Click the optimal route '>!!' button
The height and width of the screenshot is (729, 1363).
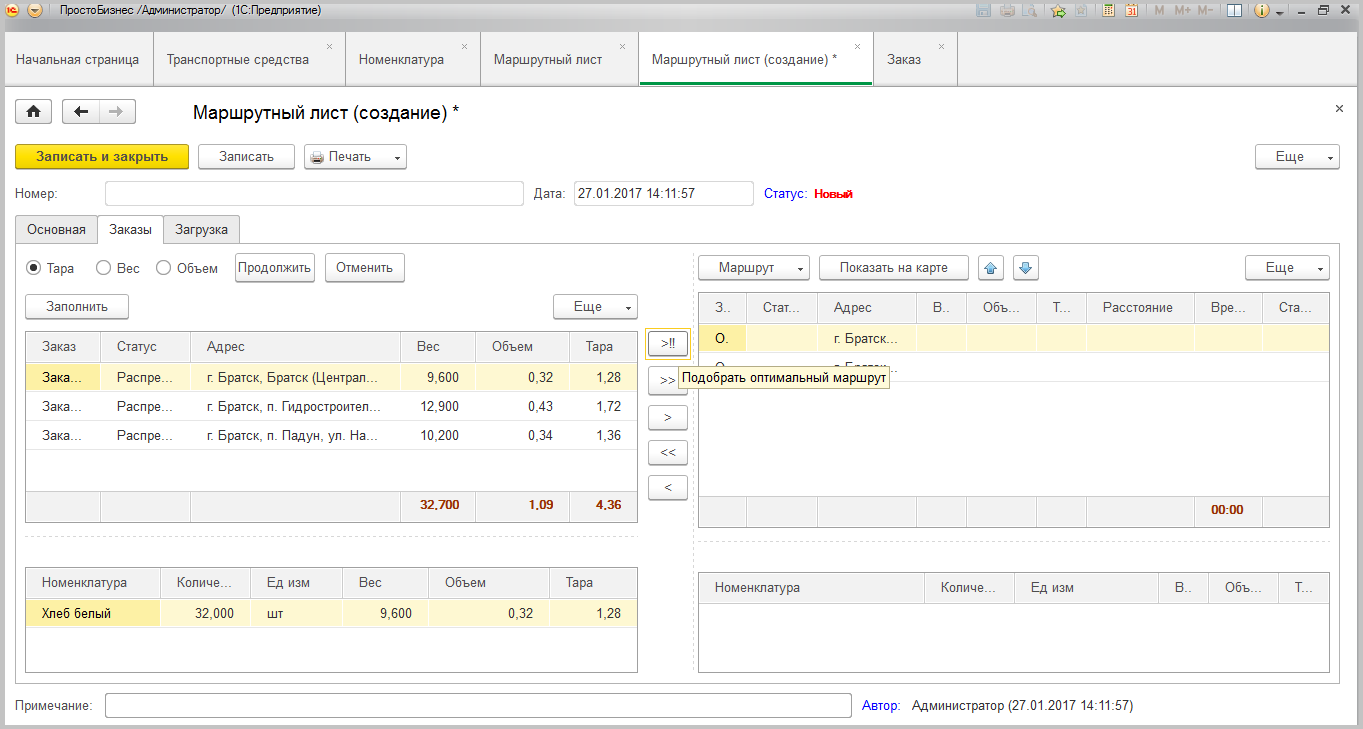[x=668, y=343]
